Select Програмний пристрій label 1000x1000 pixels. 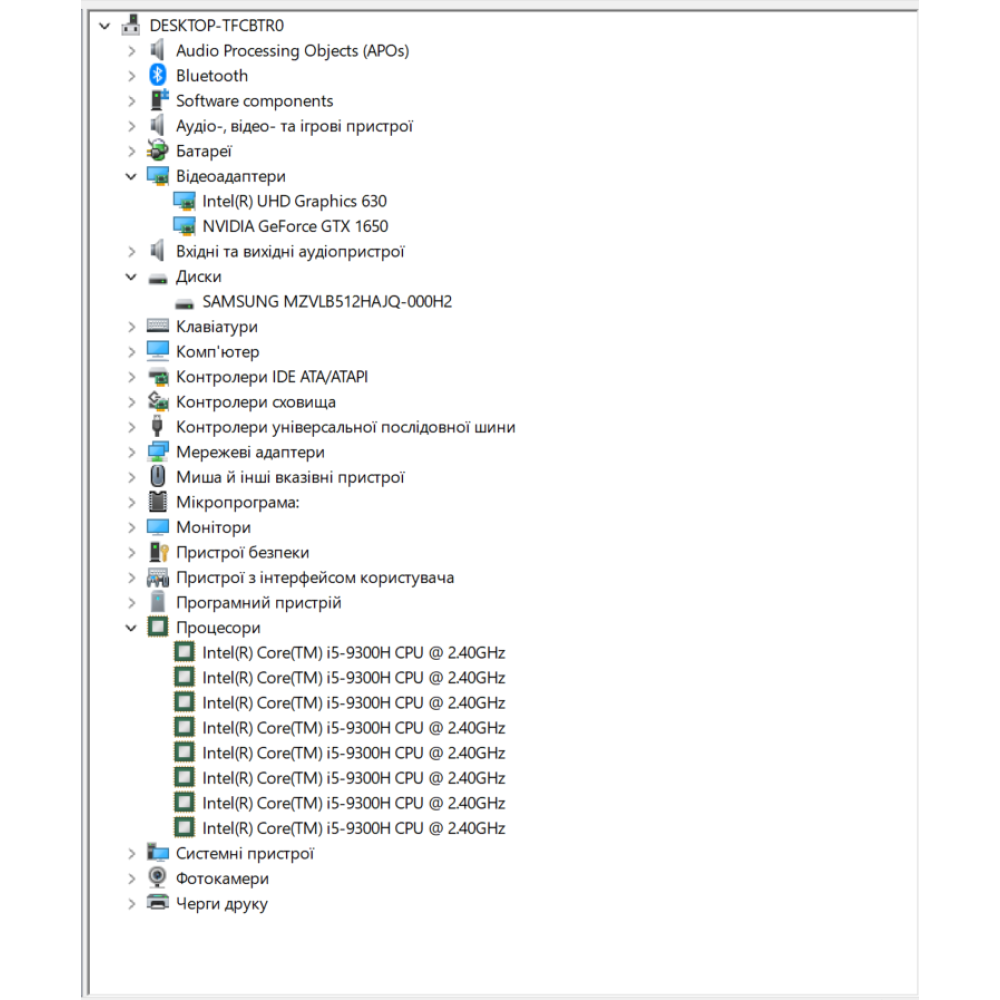pos(258,603)
